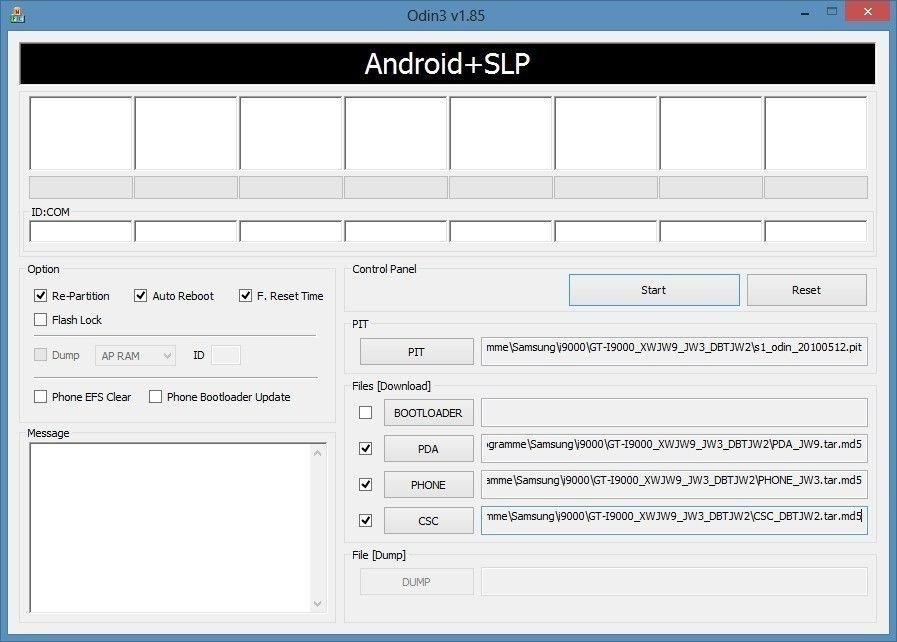Click the Reset button
The height and width of the screenshot is (642, 897).
pos(807,290)
